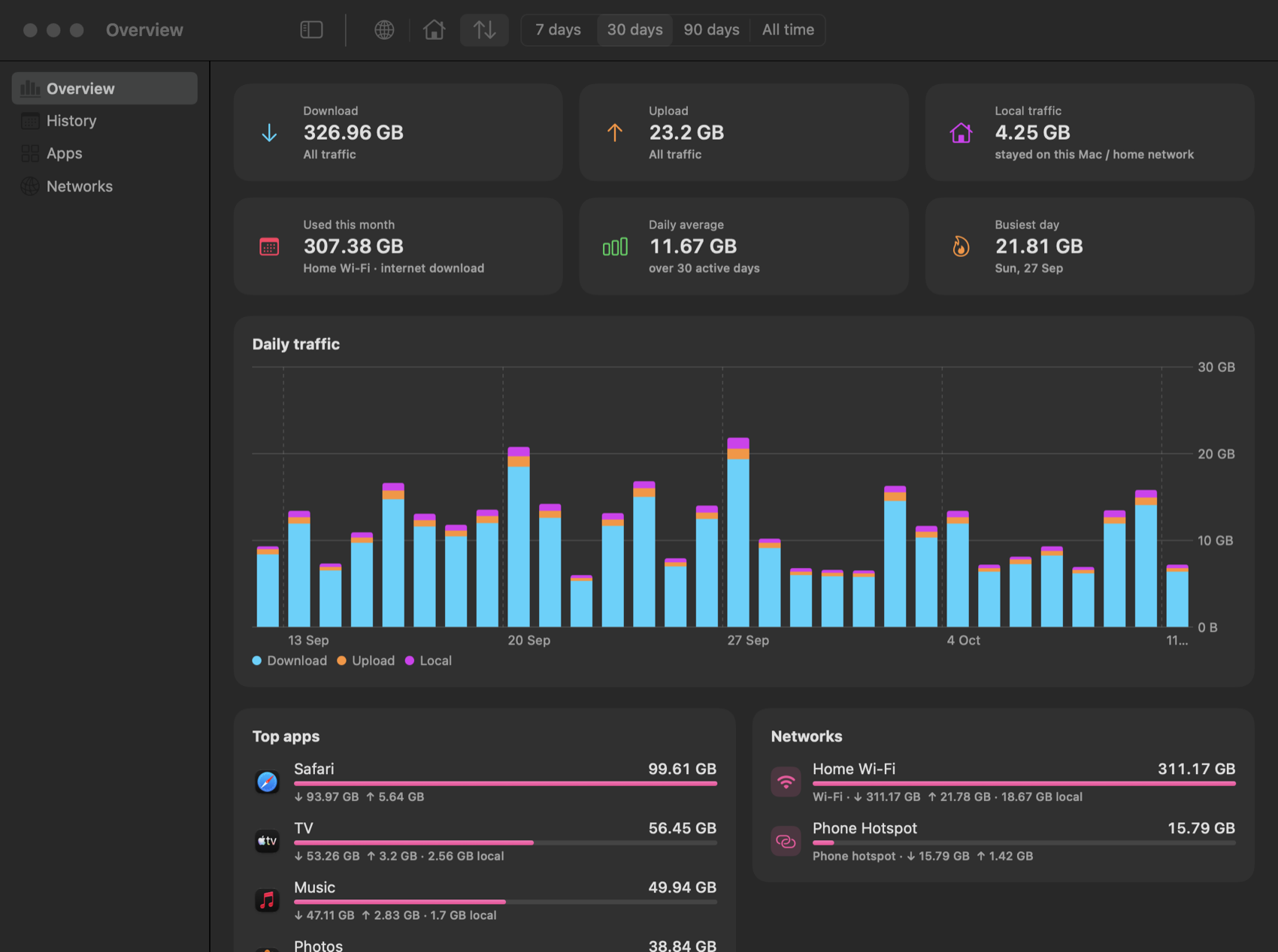Switch range to All time
Image resolution: width=1278 pixels, height=952 pixels.
pyautogui.click(x=788, y=30)
